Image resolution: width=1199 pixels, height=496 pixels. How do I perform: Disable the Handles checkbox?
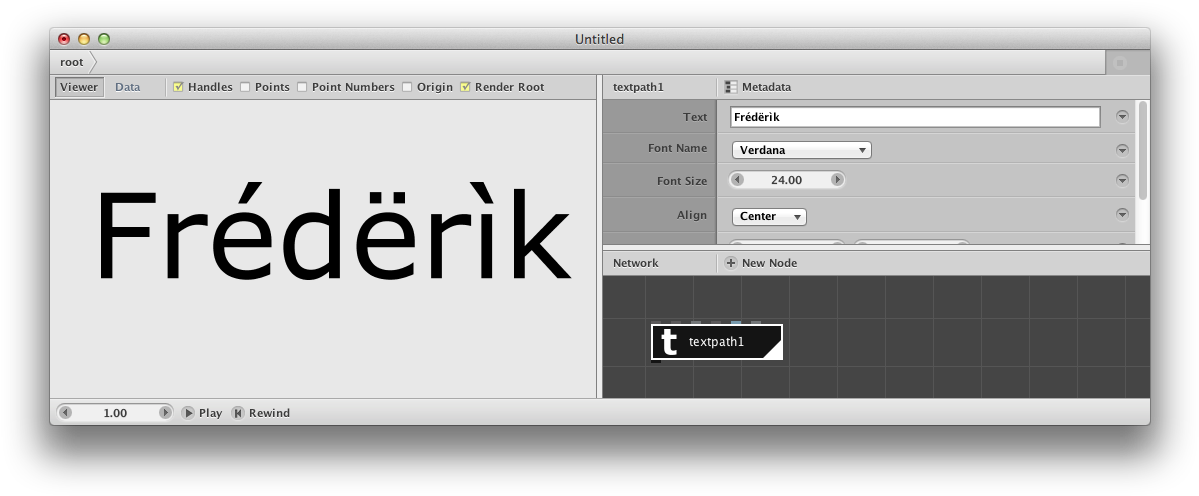tap(178, 87)
